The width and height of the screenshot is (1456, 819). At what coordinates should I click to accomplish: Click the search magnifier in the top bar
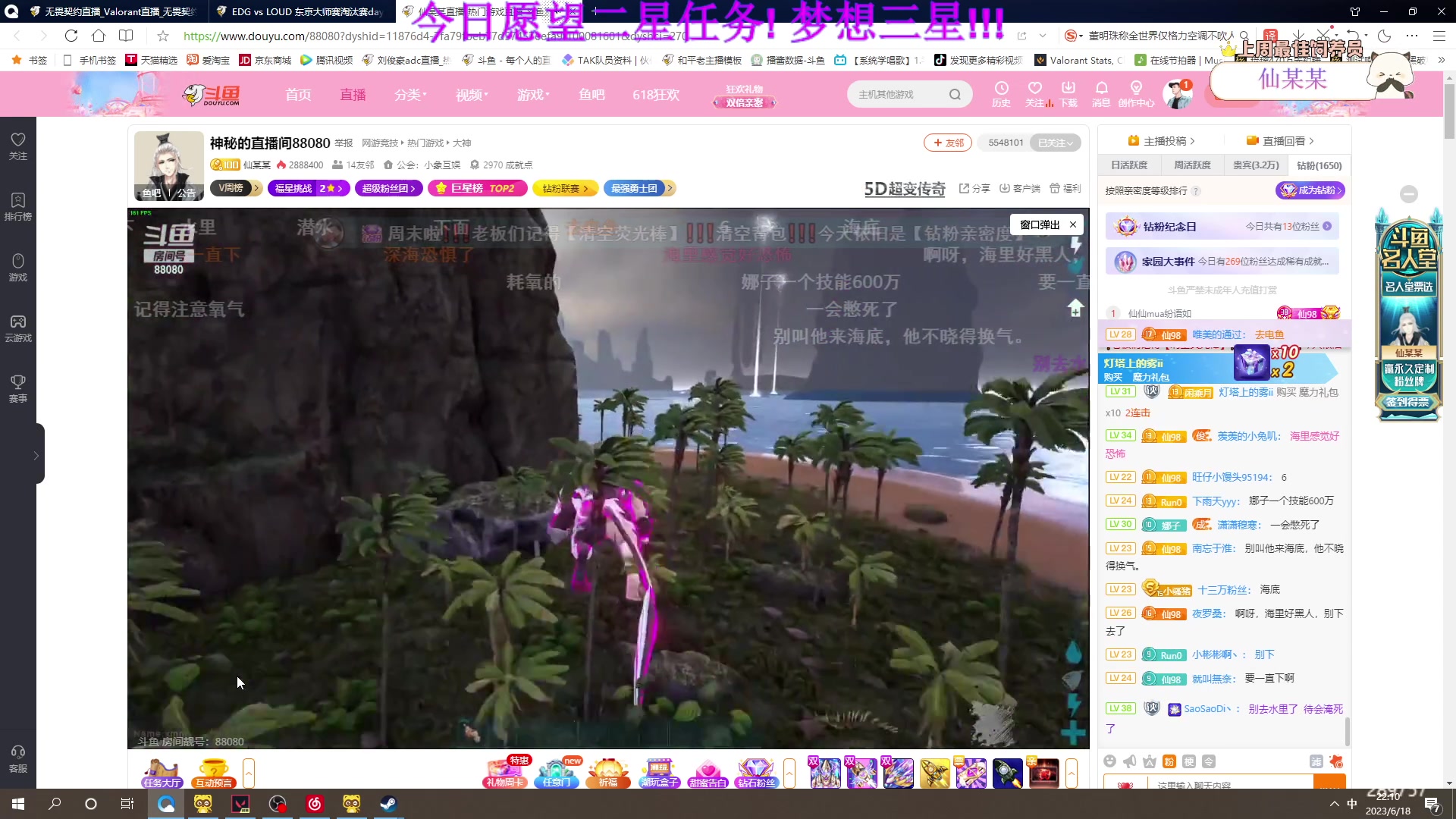click(x=955, y=94)
